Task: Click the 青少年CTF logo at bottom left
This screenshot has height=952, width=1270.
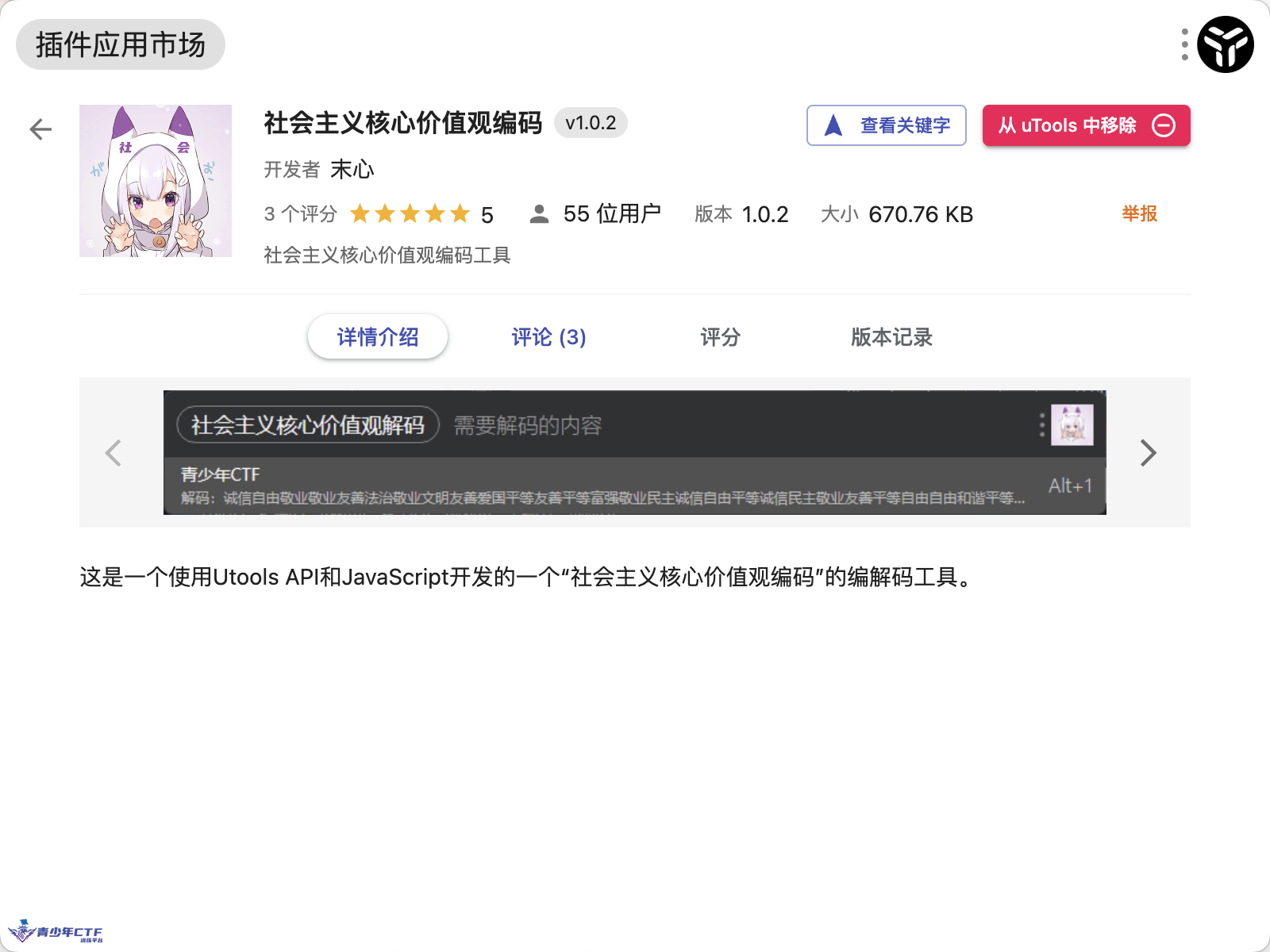Action: [x=56, y=931]
